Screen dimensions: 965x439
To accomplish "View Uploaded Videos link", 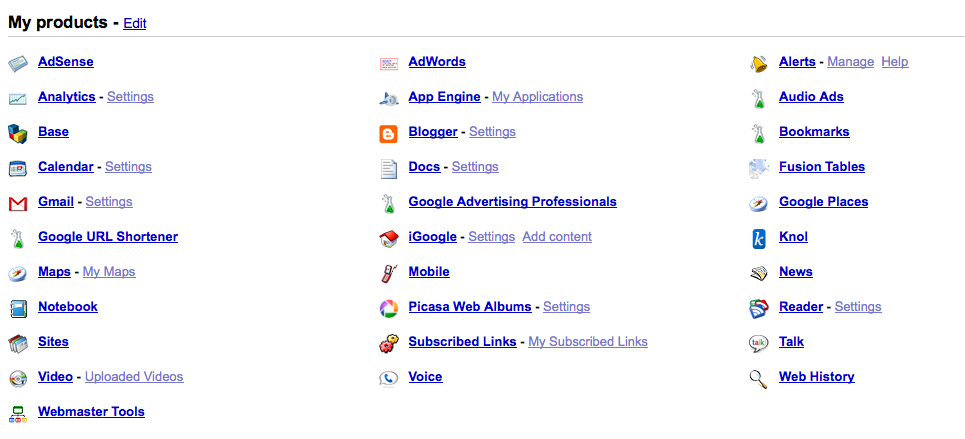I will 134,377.
